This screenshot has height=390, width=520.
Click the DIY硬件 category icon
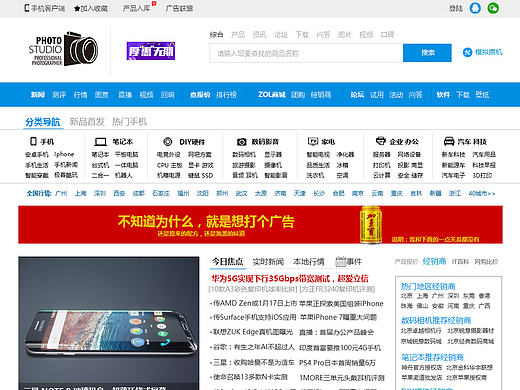click(168, 142)
